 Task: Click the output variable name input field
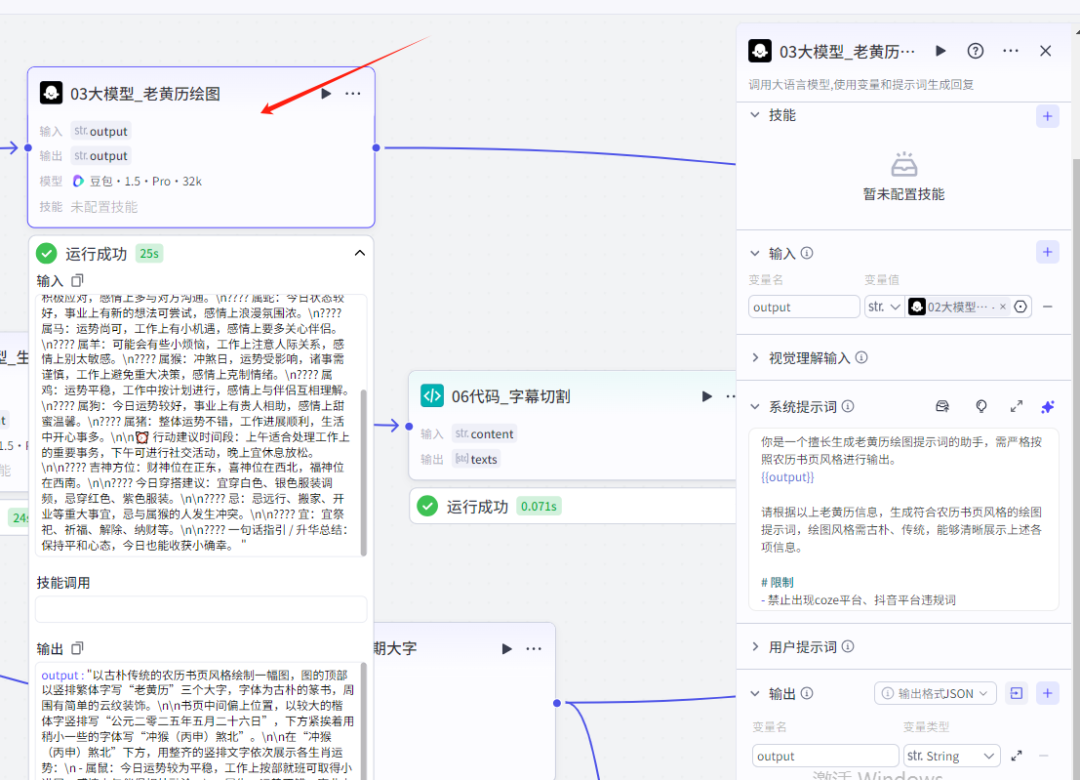point(824,755)
